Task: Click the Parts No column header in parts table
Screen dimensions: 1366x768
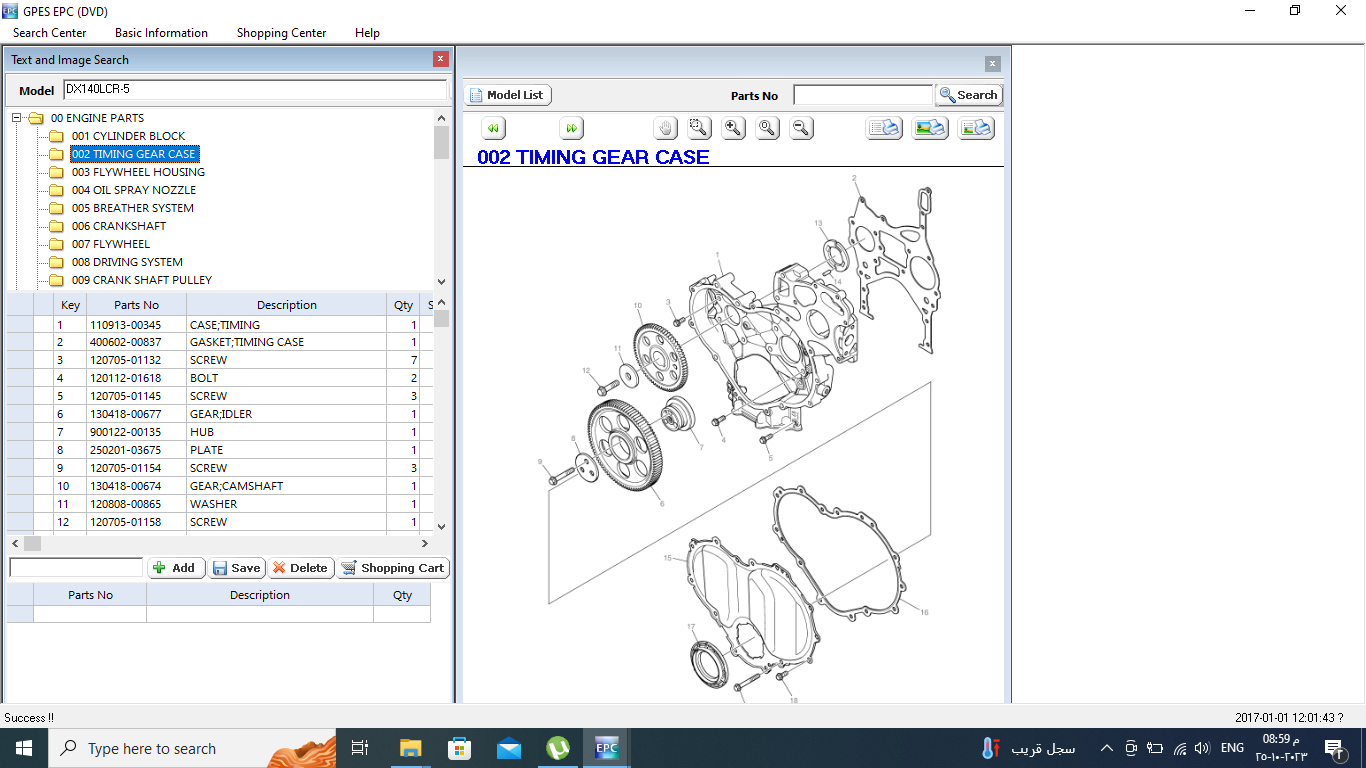Action: 136,305
